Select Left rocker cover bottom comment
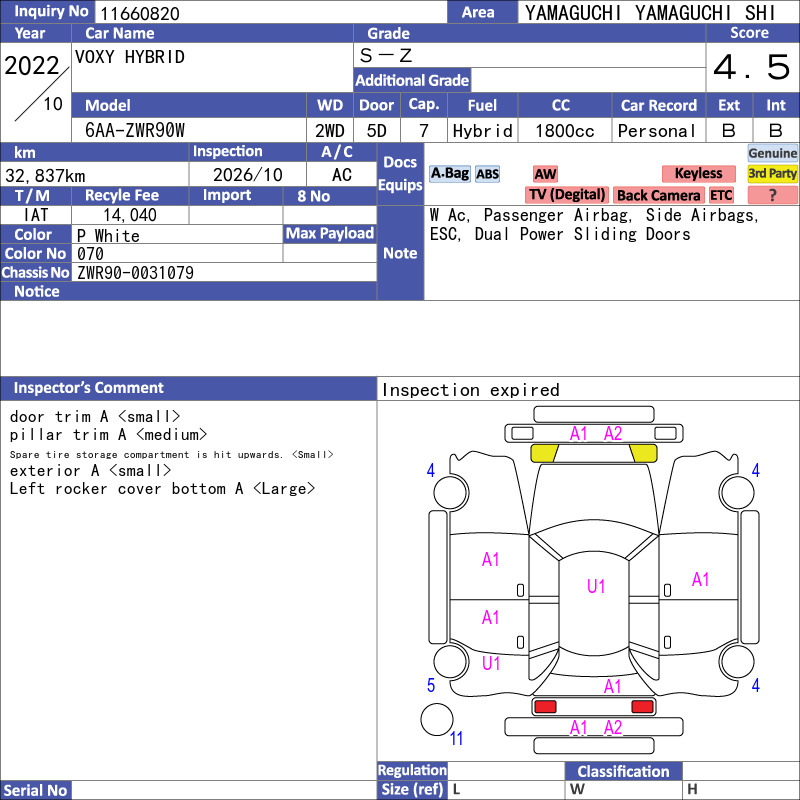Viewport: 800px width, 800px height. (x=162, y=489)
